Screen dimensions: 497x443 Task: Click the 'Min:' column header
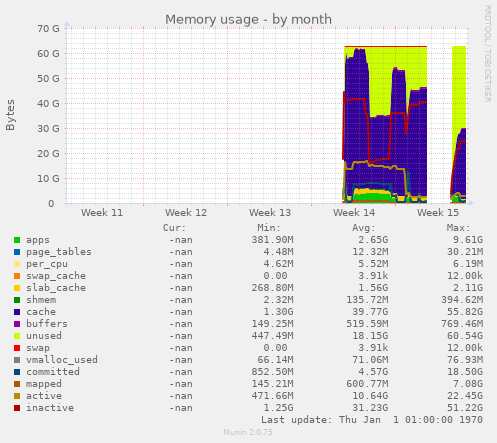point(269,228)
